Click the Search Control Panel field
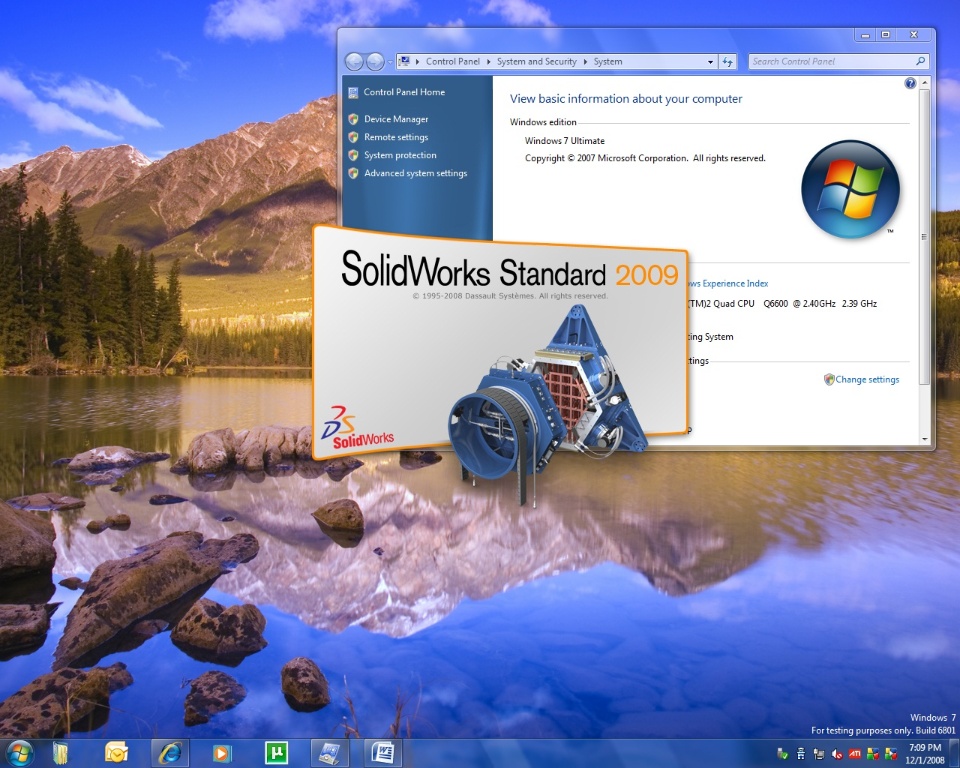 click(x=839, y=61)
